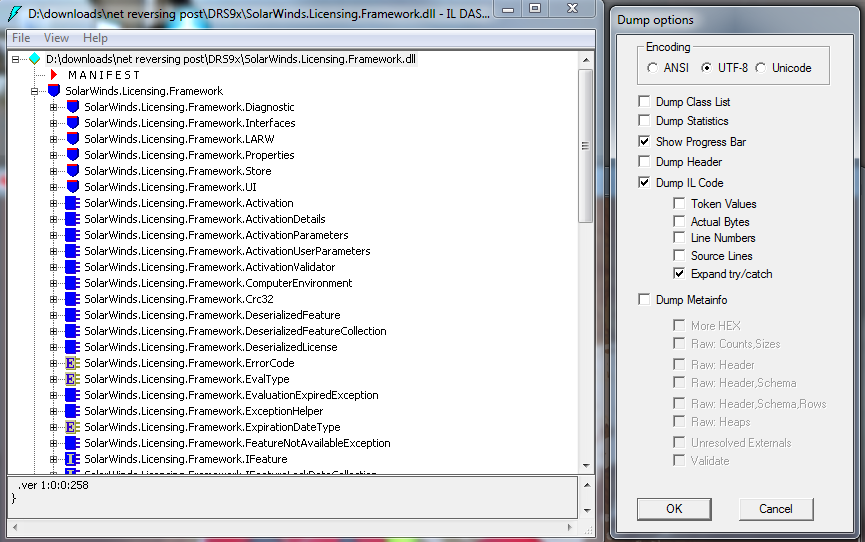Click the tree scrollbar down arrow

point(586,466)
